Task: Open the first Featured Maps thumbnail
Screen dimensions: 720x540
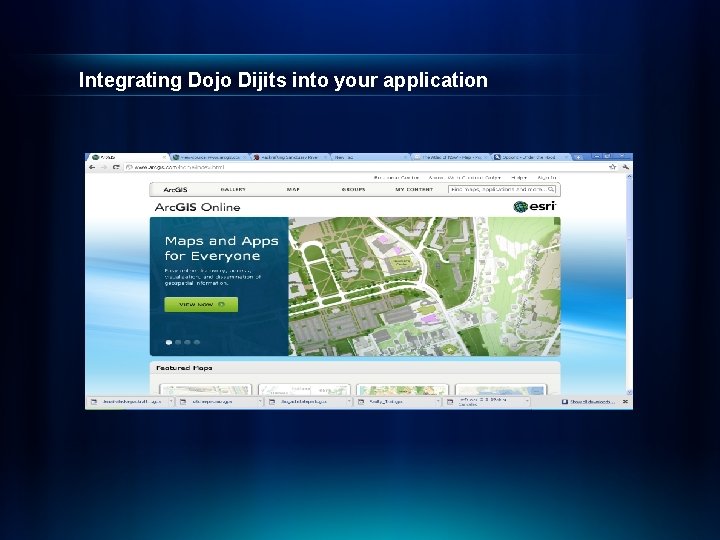Action: tap(205, 390)
